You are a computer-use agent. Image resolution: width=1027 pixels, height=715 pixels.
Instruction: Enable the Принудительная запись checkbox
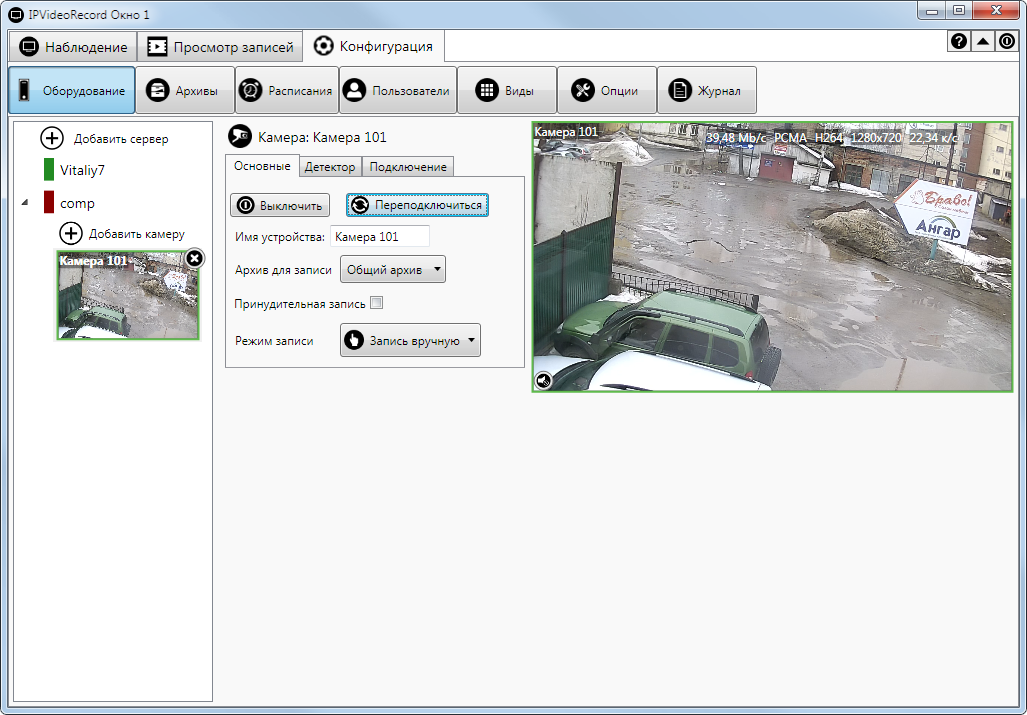(377, 303)
